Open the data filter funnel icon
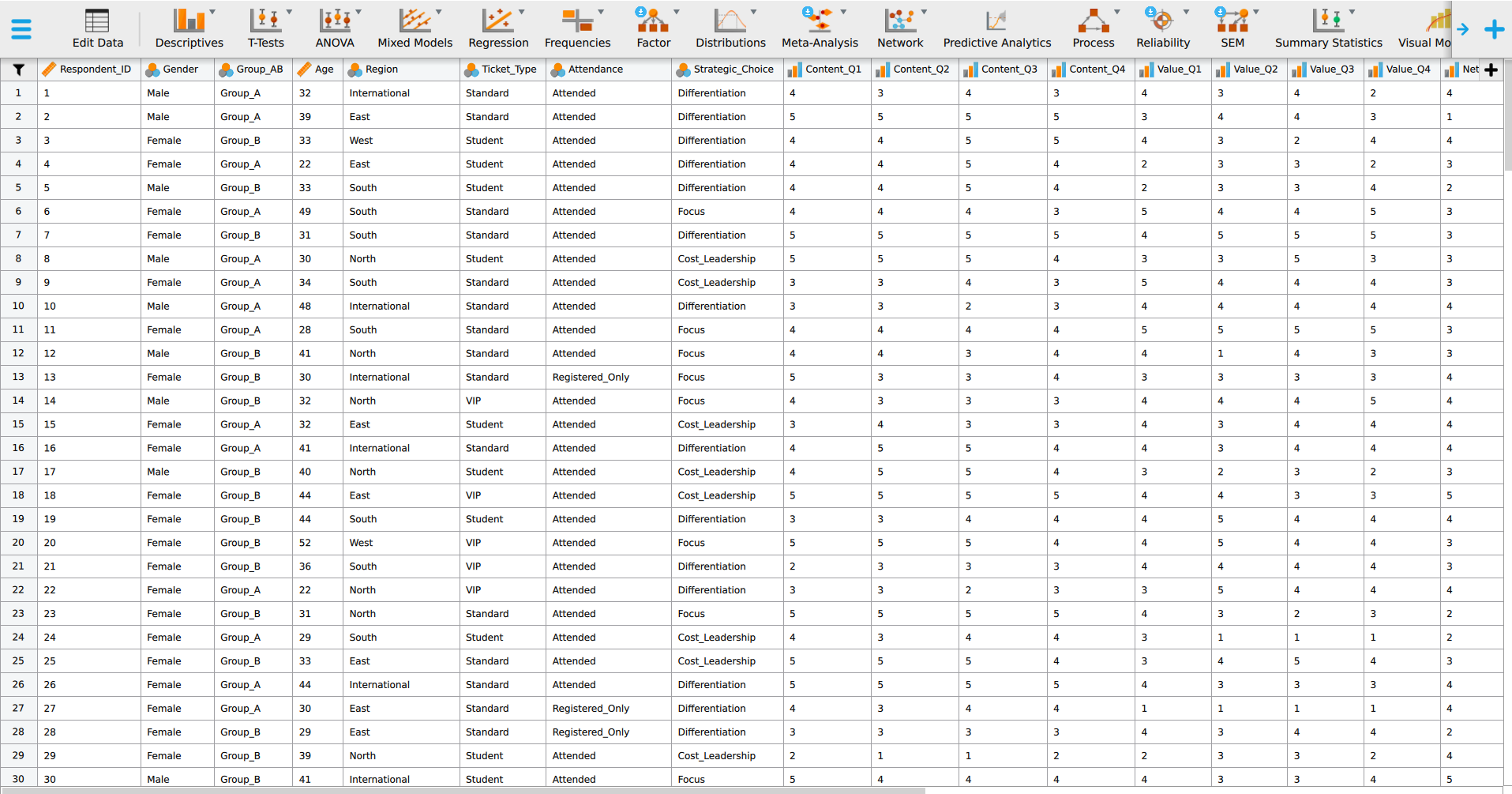1512x794 pixels. 19,70
